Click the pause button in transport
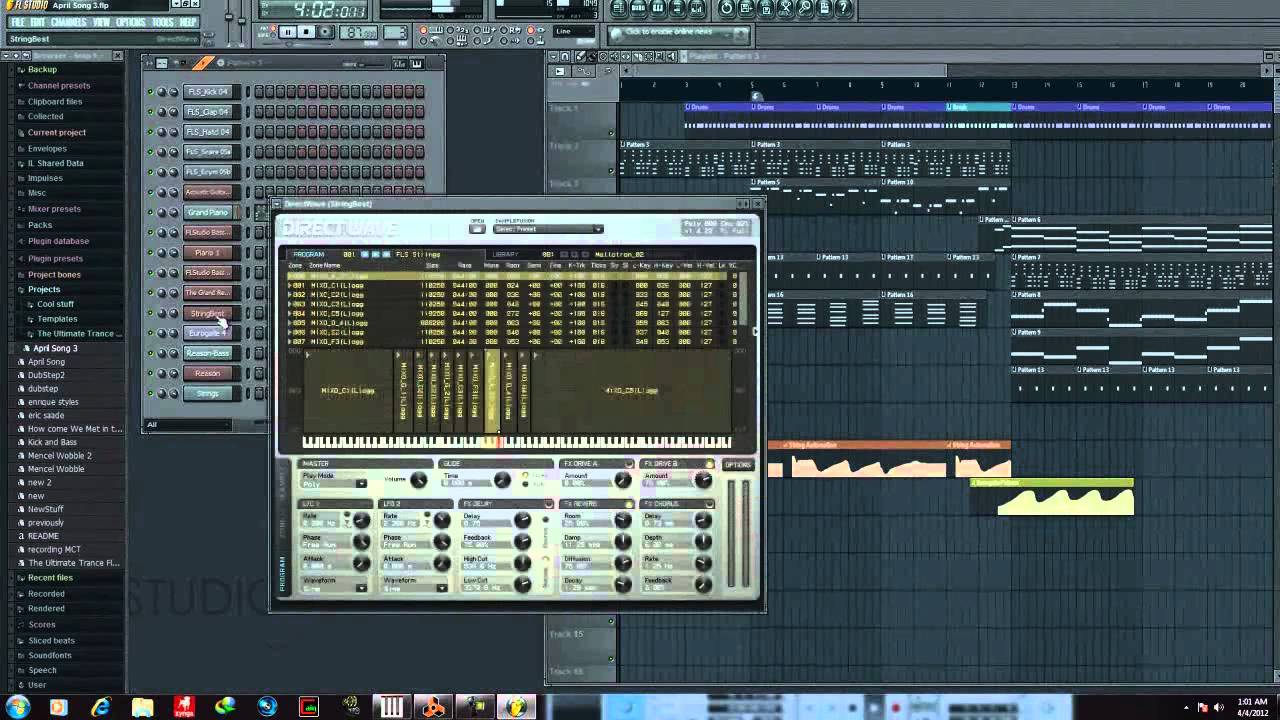The width and height of the screenshot is (1280, 720). [288, 32]
